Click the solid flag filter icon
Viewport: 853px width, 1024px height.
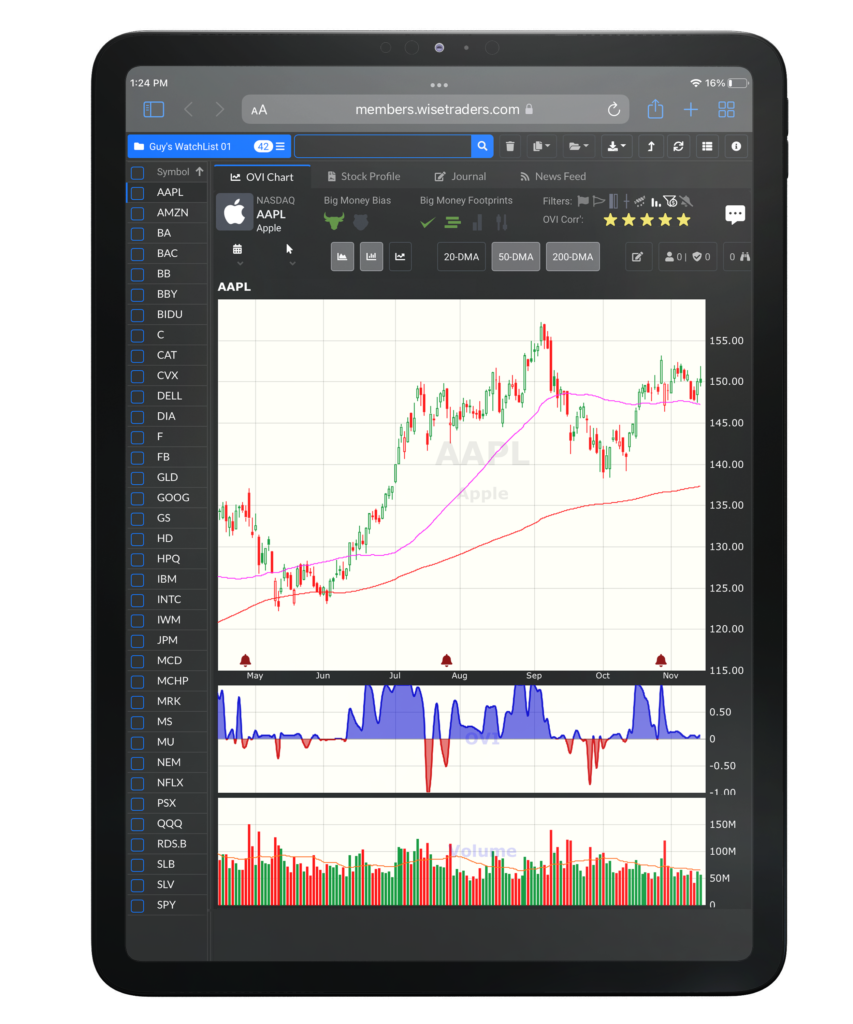coord(583,201)
